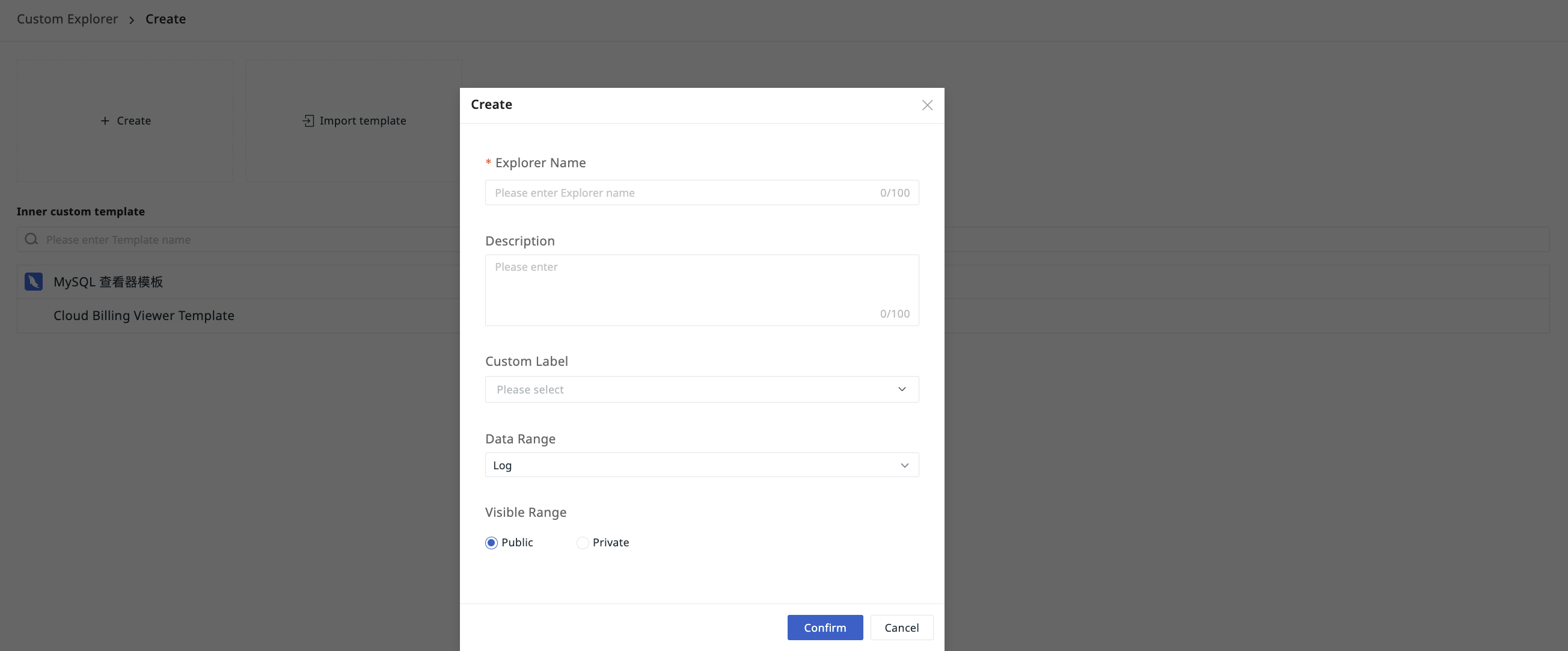Click the Import template arrow icon

[x=308, y=120]
